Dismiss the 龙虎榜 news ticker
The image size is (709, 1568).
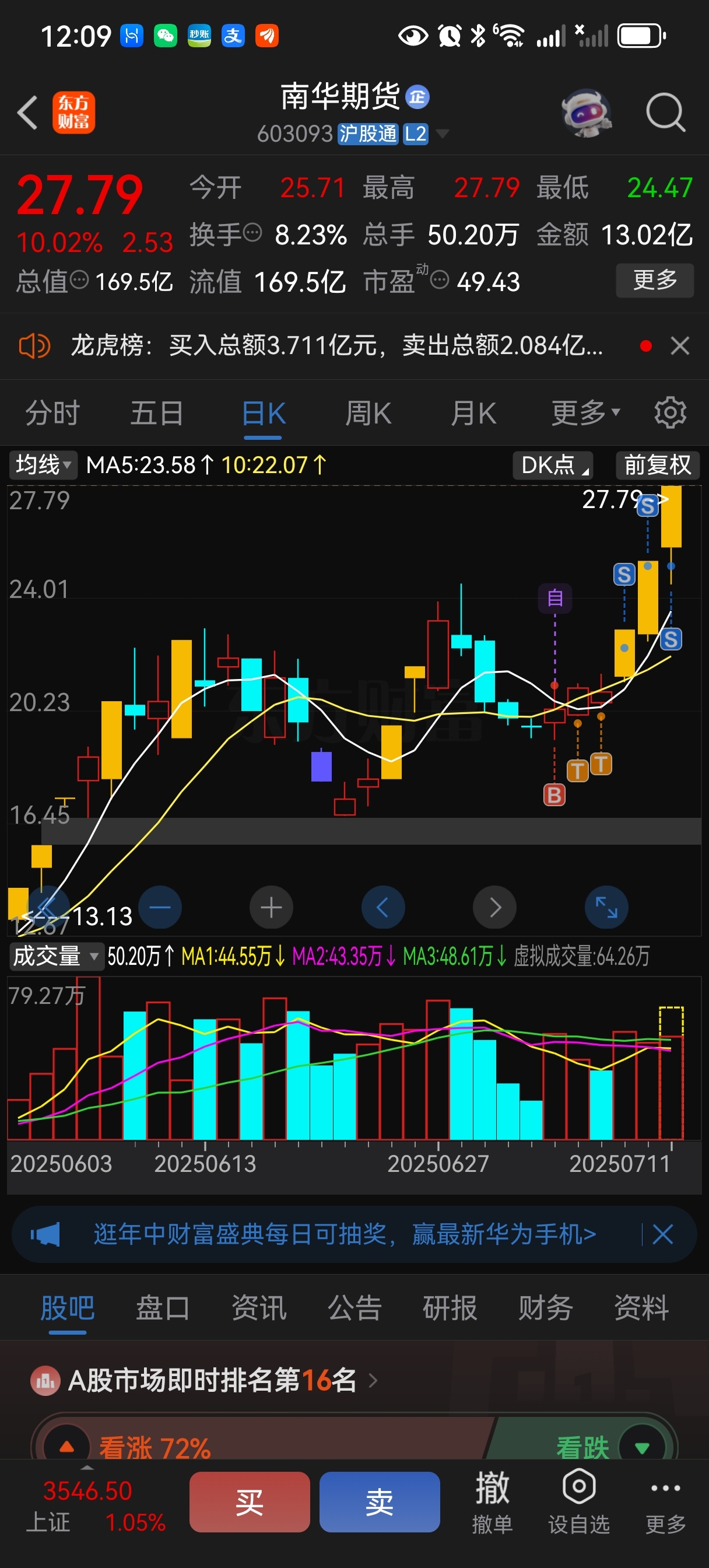[x=680, y=346]
